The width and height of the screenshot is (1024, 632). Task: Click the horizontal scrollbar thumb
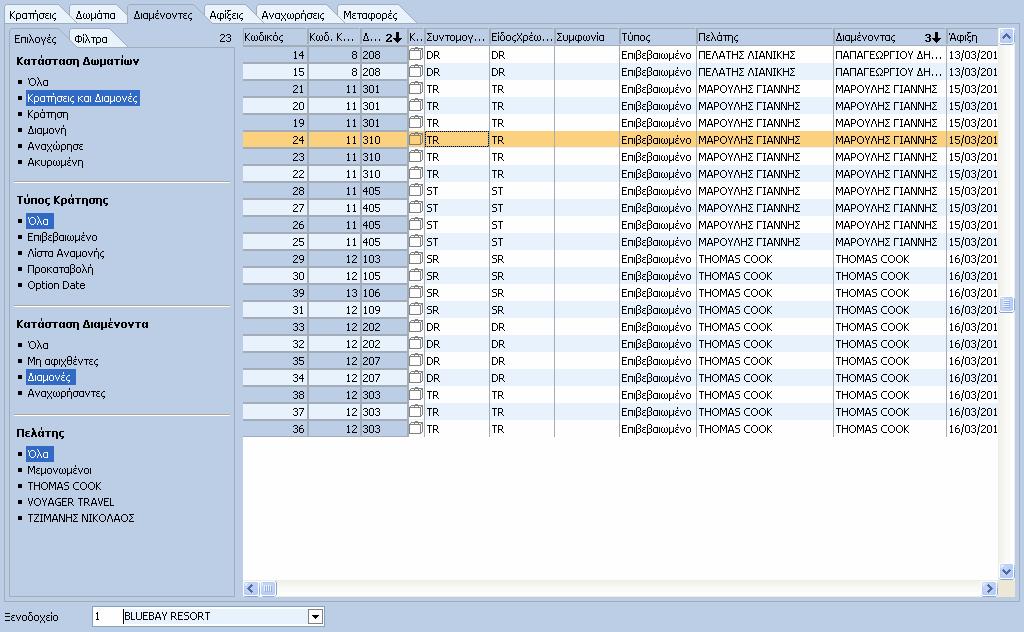[268, 589]
